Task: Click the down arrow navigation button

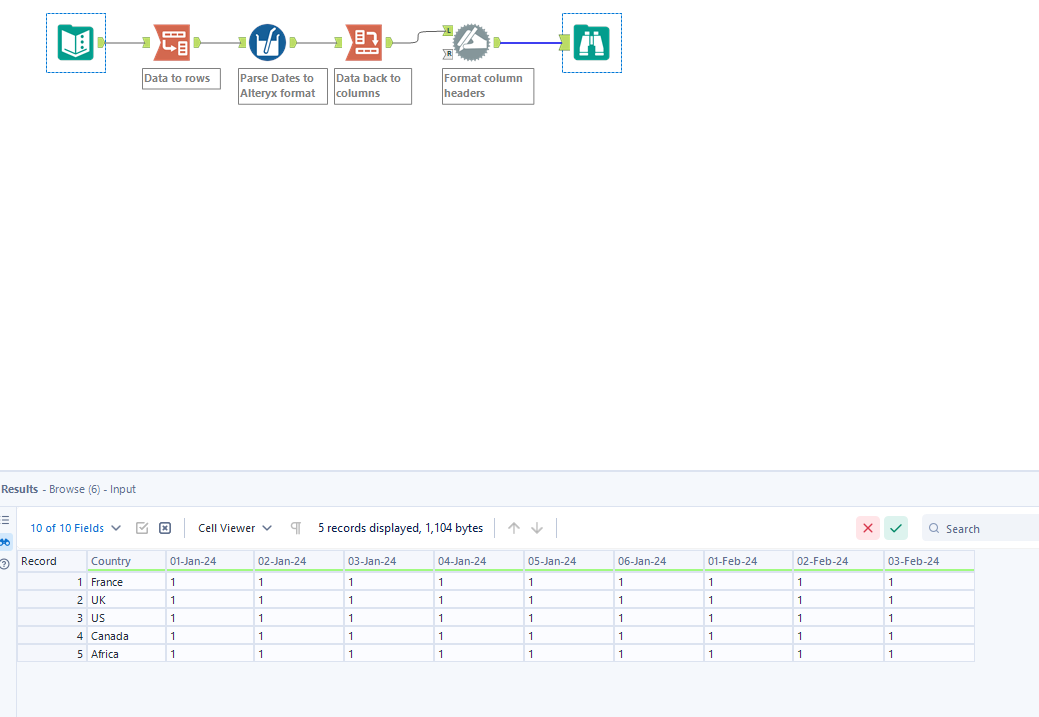Action: 537,527
